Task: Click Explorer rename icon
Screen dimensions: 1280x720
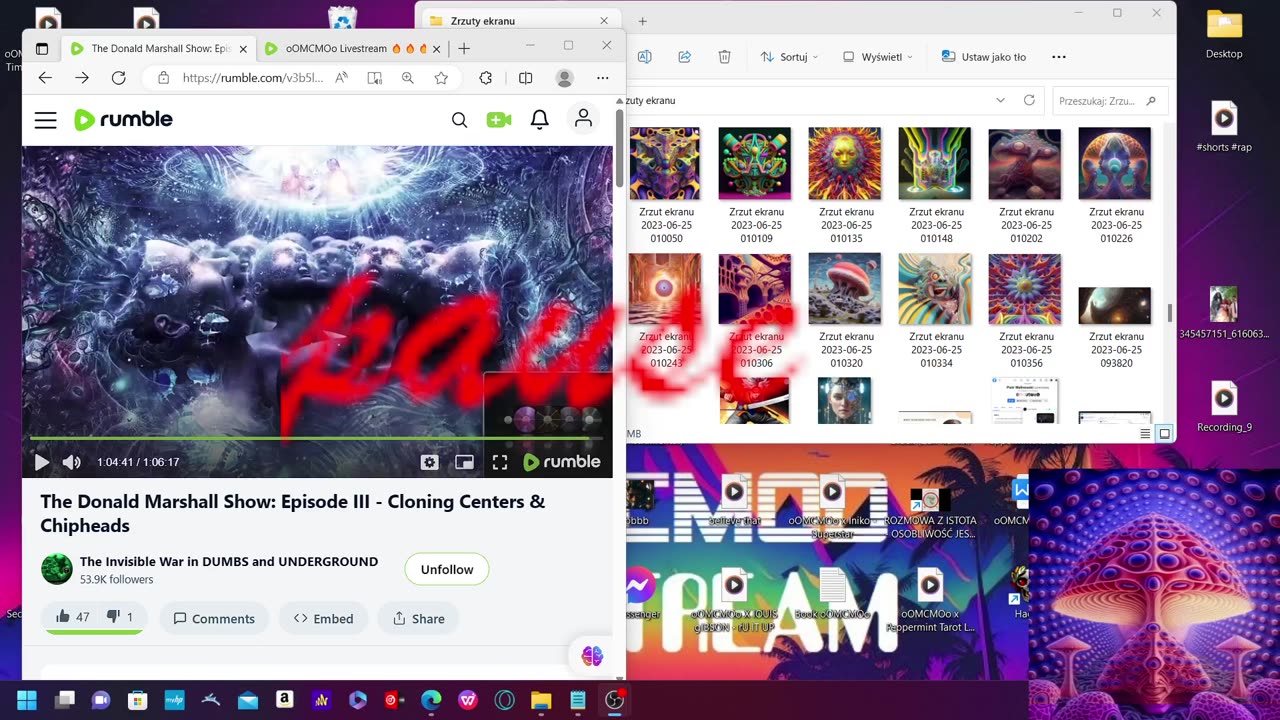Action: (x=645, y=57)
